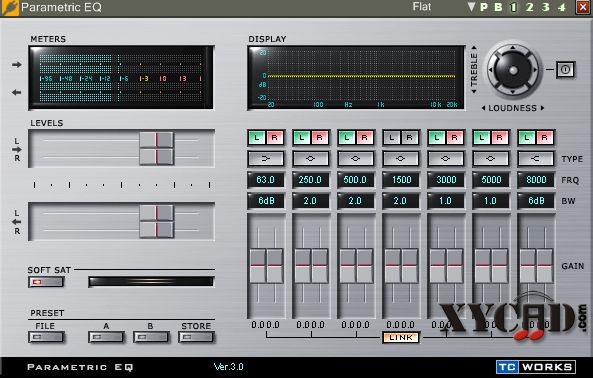Viewport: 593px width, 378px height.
Task: Select slot 1 in the title bar
Action: 514,7
